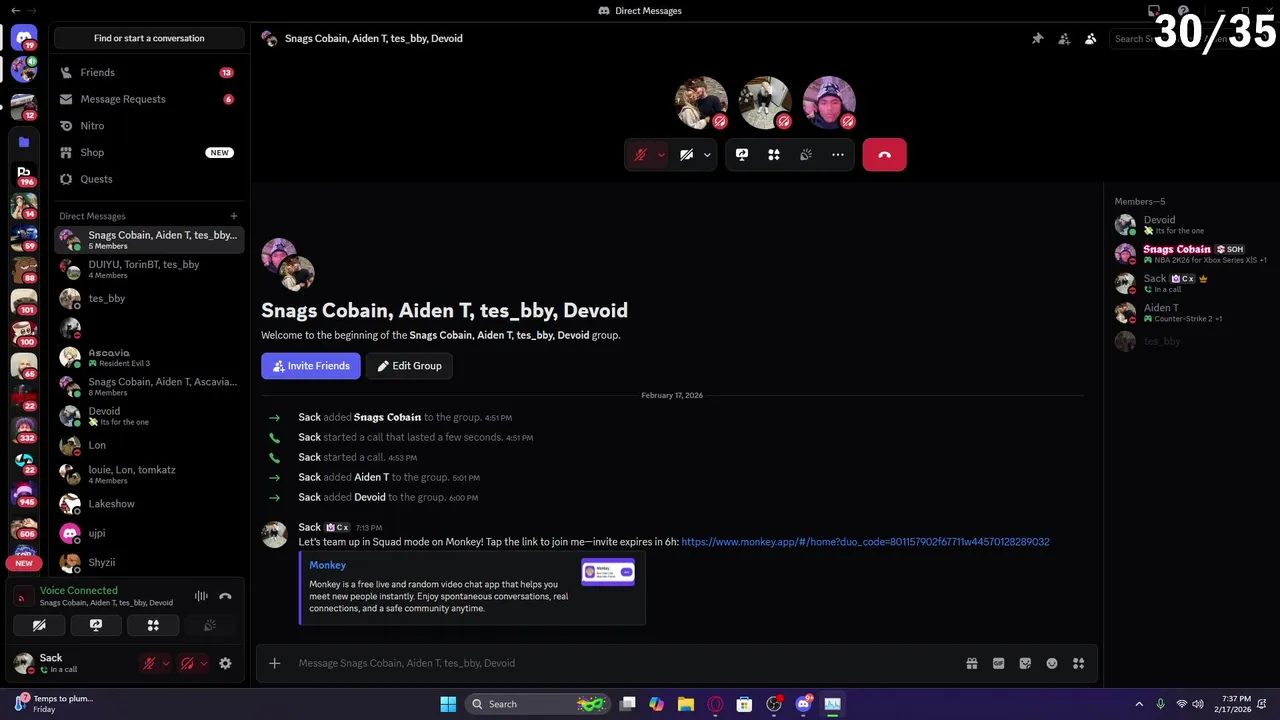Click Snags Cobain in members list

click(1189, 254)
